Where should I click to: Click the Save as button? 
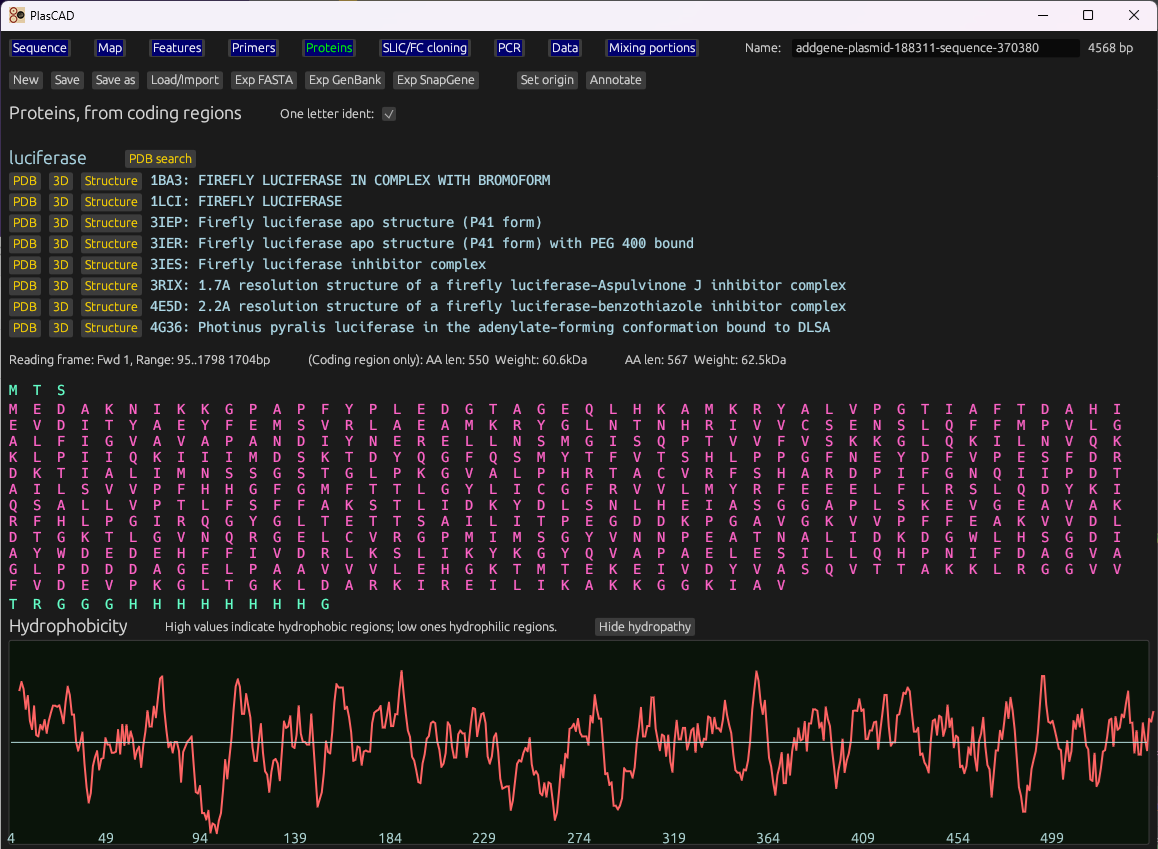[x=115, y=80]
